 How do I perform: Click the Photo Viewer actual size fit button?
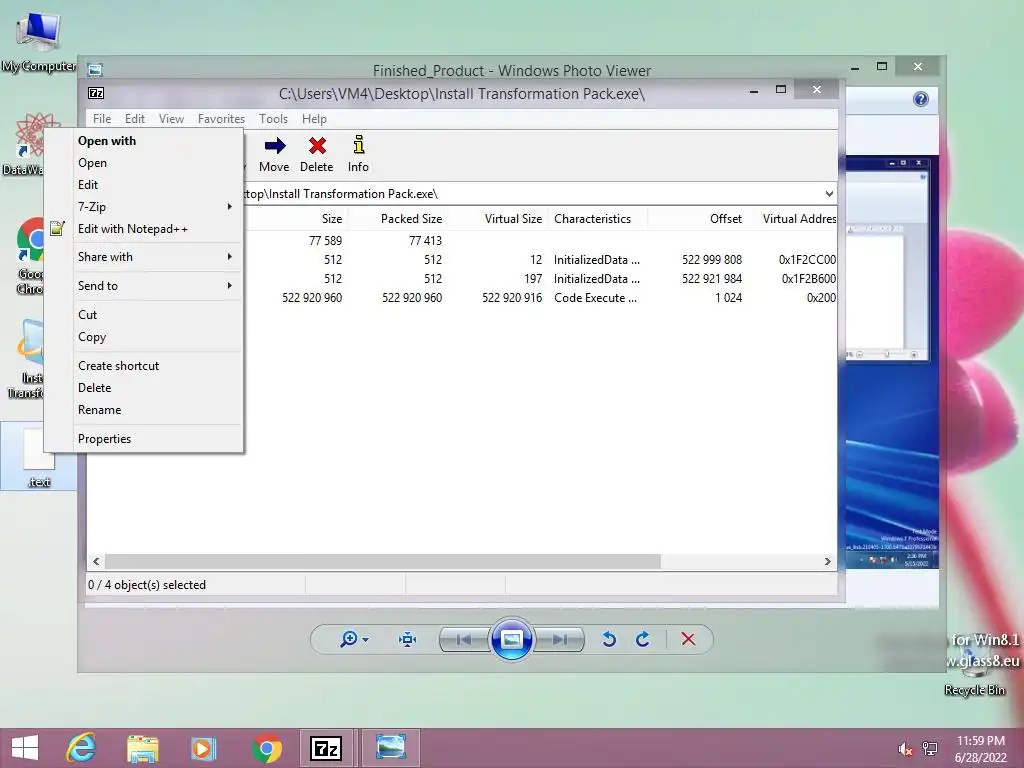pos(408,639)
